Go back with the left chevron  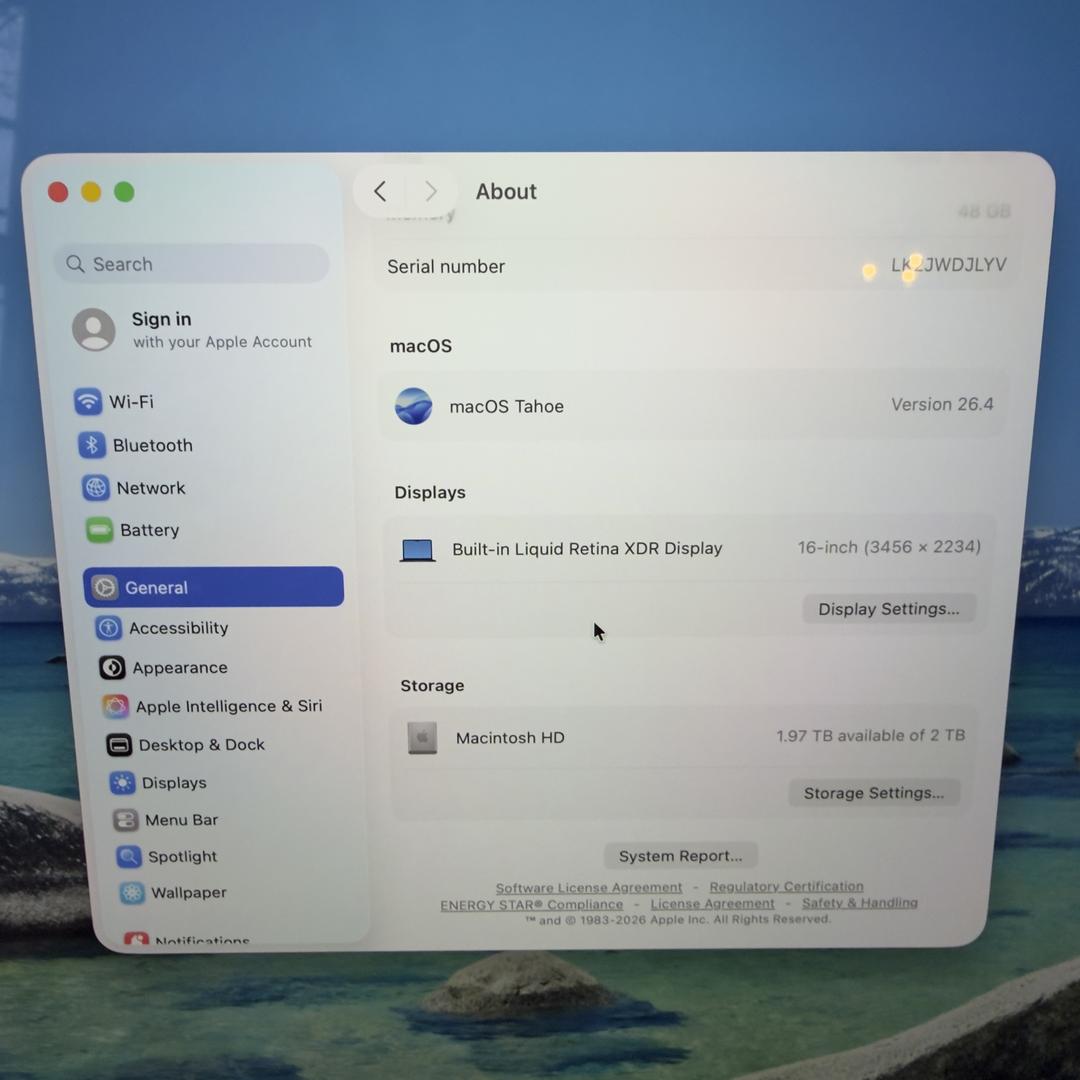(380, 191)
